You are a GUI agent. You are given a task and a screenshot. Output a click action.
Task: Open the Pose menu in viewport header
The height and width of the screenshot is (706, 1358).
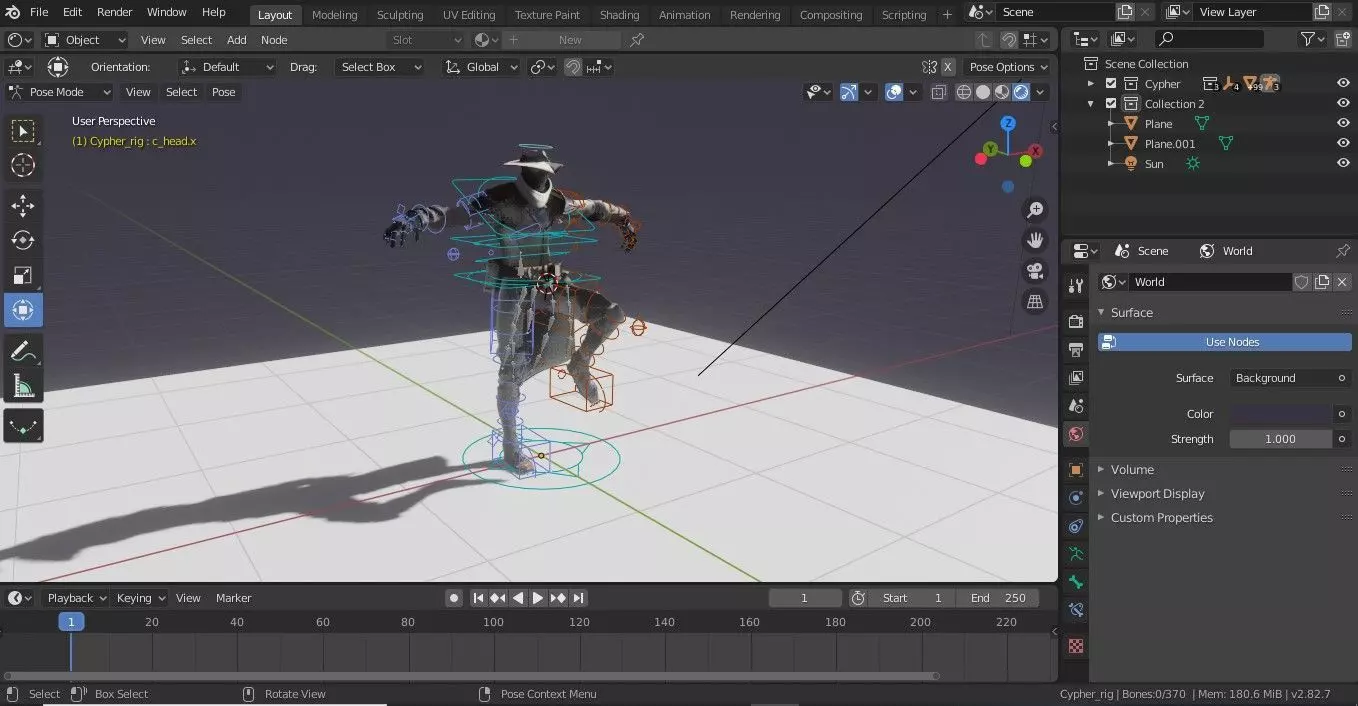coord(224,92)
